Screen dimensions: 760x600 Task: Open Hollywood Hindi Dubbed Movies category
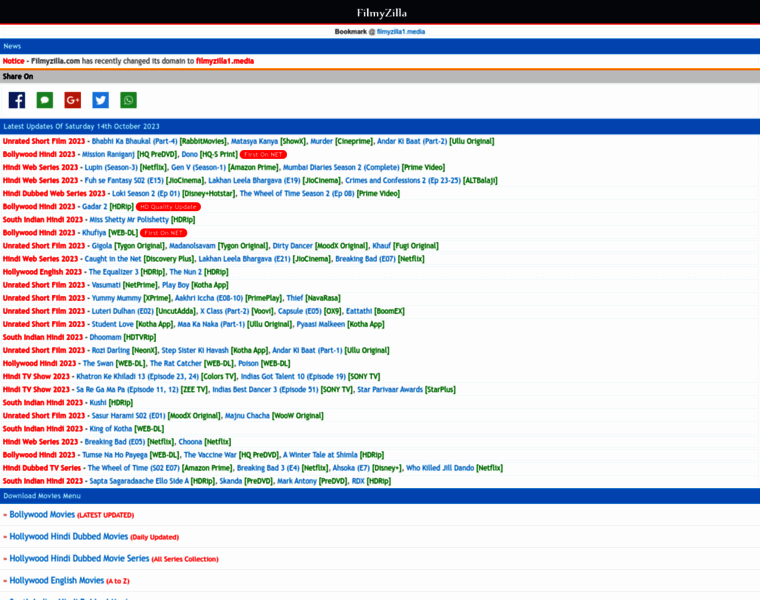tap(69, 537)
